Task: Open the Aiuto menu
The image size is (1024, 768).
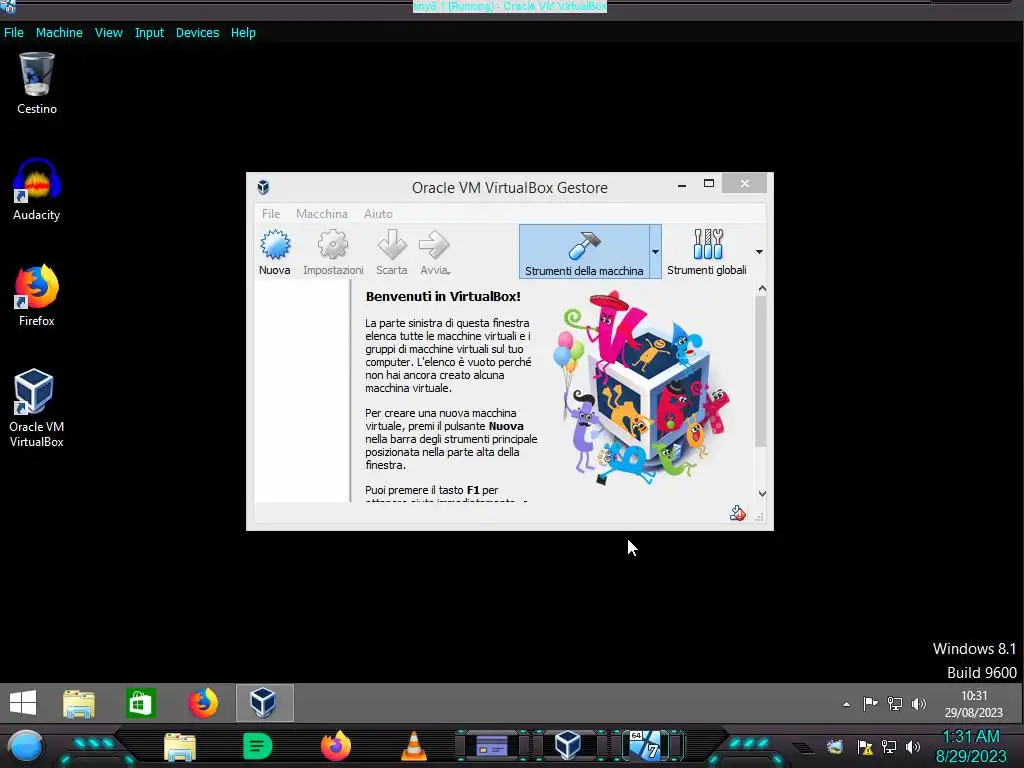Action: click(378, 214)
